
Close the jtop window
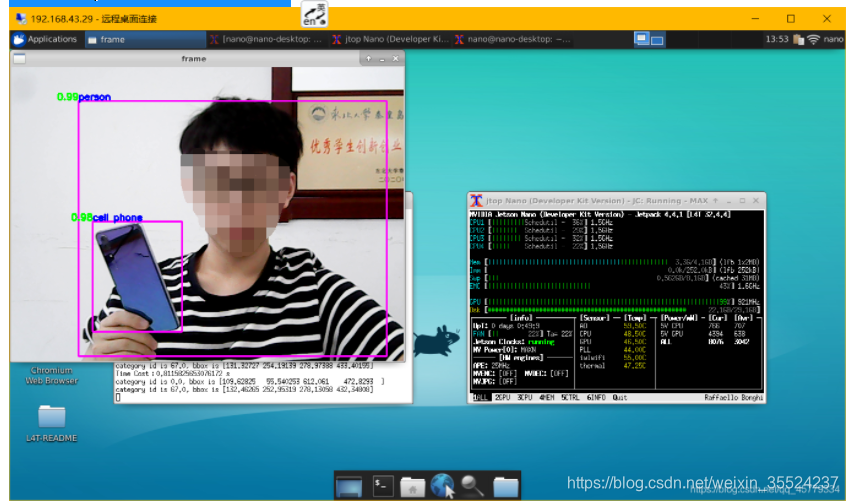(x=756, y=200)
